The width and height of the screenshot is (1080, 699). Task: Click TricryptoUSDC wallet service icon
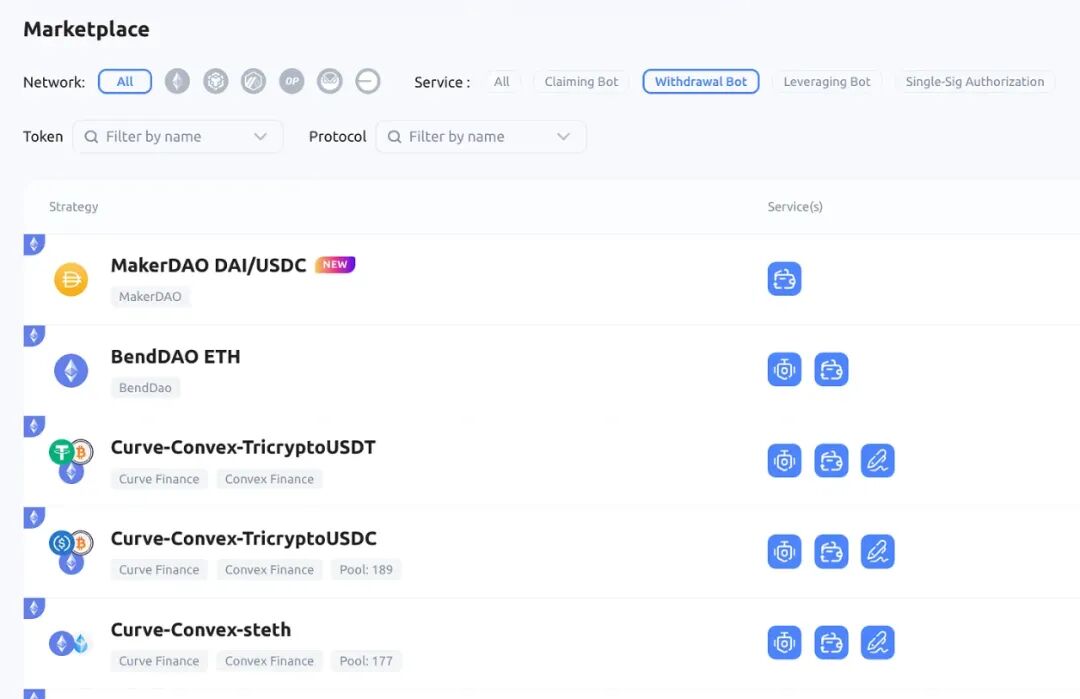[x=831, y=552]
